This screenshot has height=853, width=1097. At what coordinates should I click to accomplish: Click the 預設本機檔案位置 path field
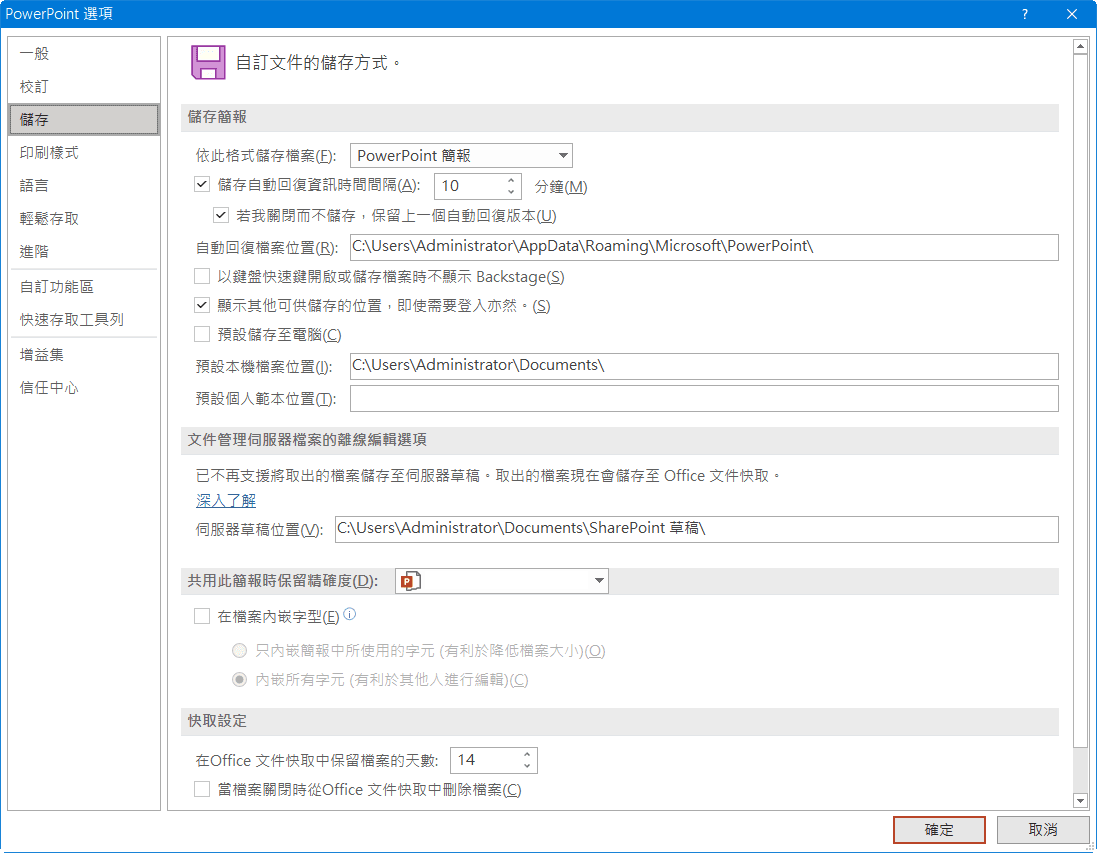(x=704, y=366)
